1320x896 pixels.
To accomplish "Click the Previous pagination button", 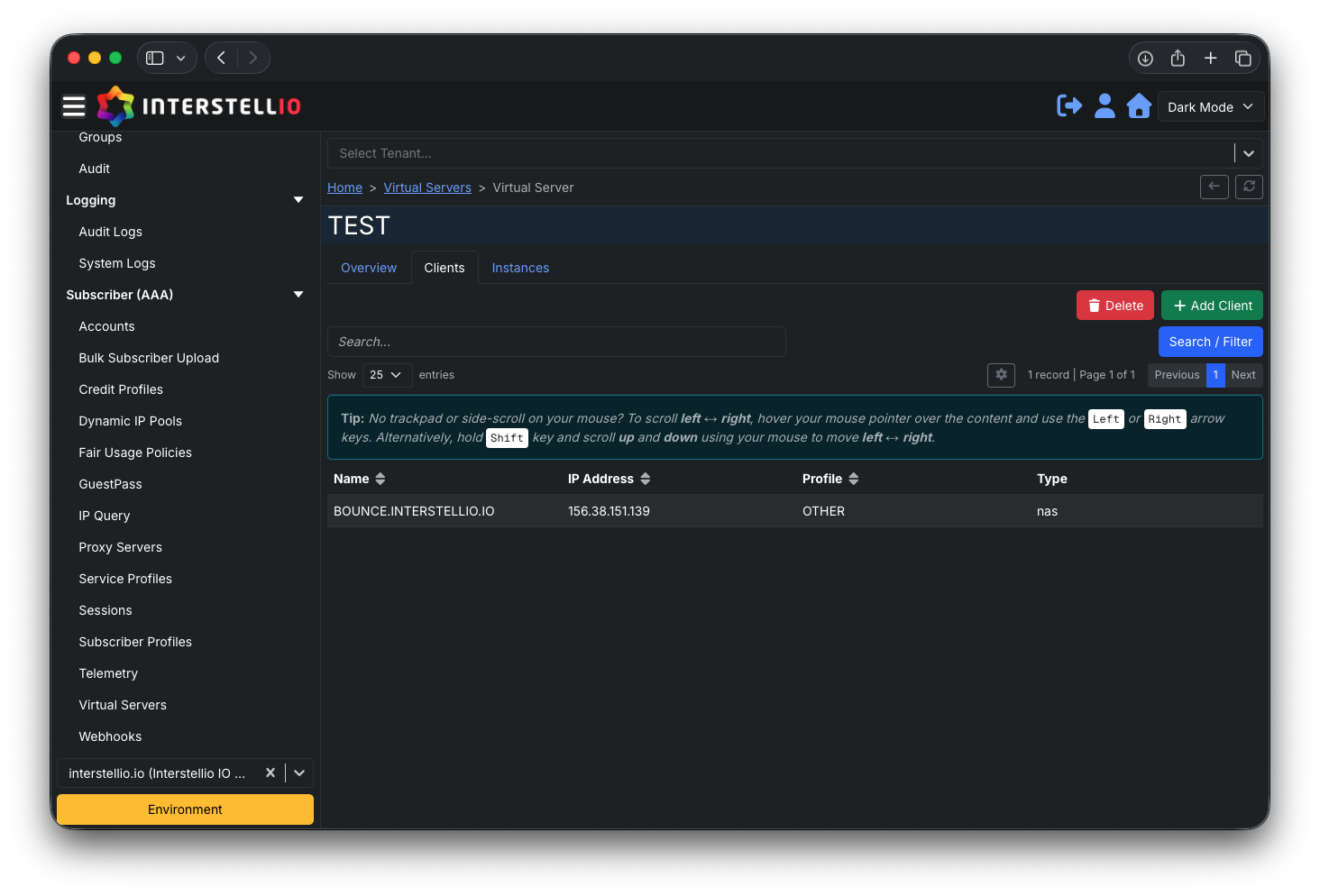I will coord(1177,375).
